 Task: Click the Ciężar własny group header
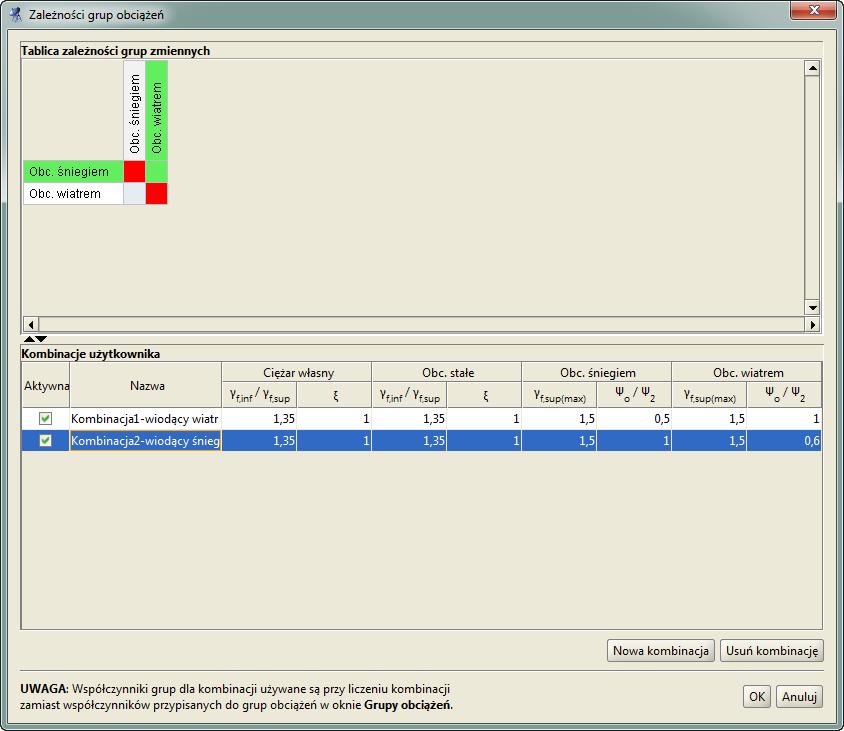297,372
